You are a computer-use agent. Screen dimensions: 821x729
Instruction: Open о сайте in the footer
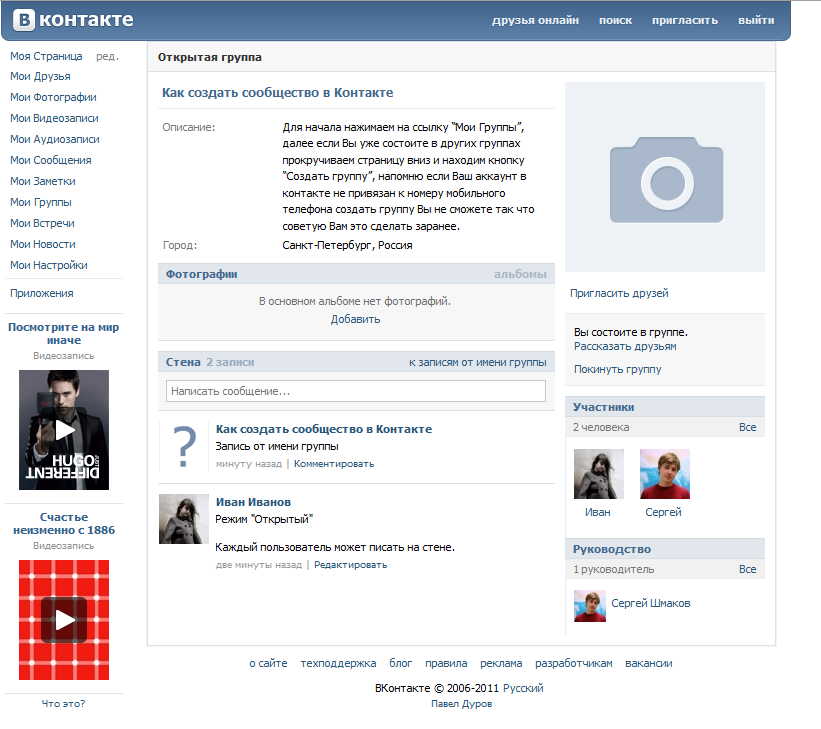(268, 664)
